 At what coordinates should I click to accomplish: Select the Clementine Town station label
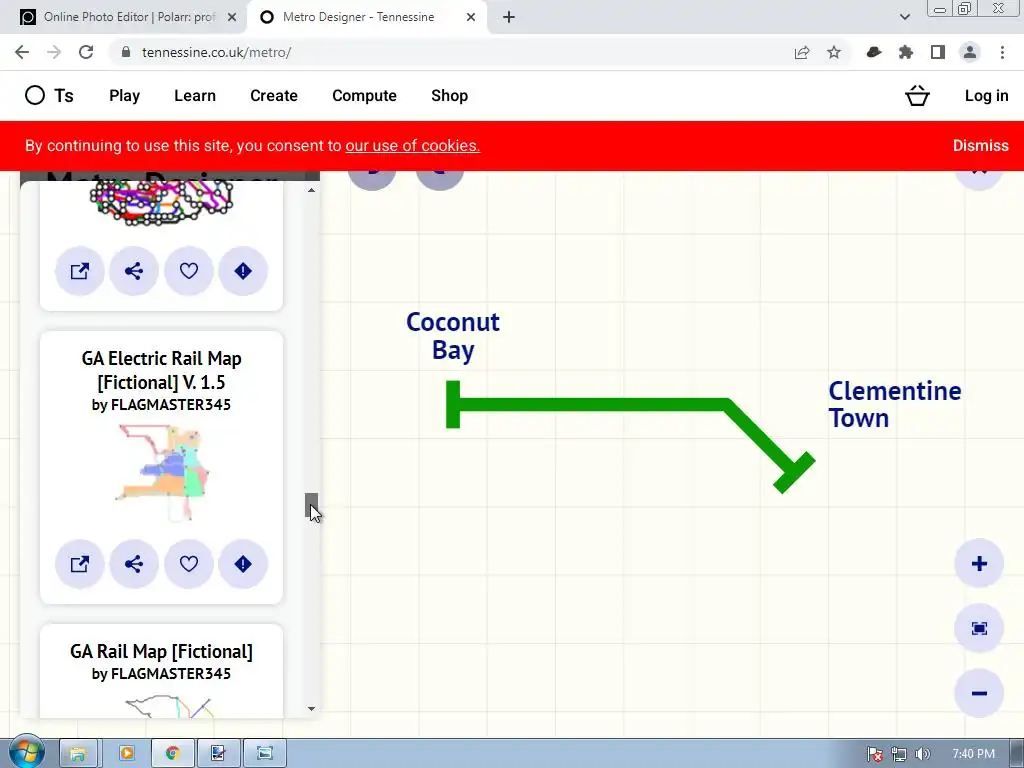895,404
